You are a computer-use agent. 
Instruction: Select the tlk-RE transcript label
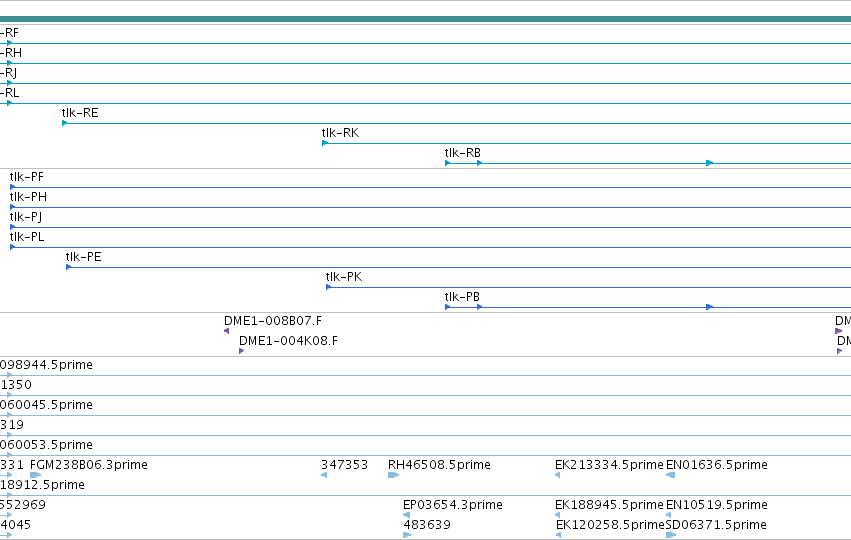[x=80, y=113]
